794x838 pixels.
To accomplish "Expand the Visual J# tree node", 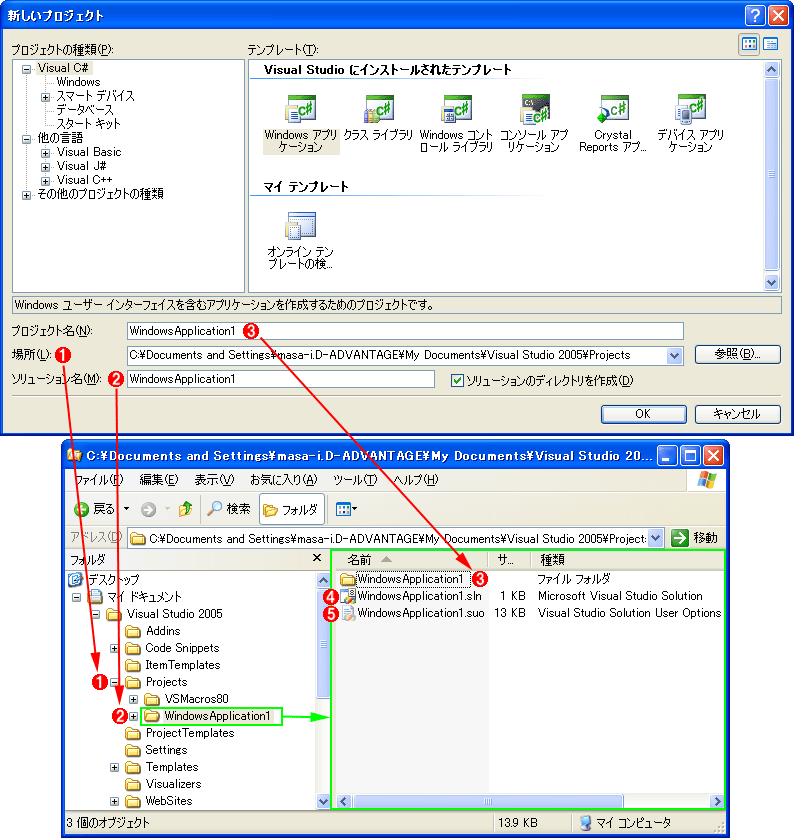I will tap(45, 167).
